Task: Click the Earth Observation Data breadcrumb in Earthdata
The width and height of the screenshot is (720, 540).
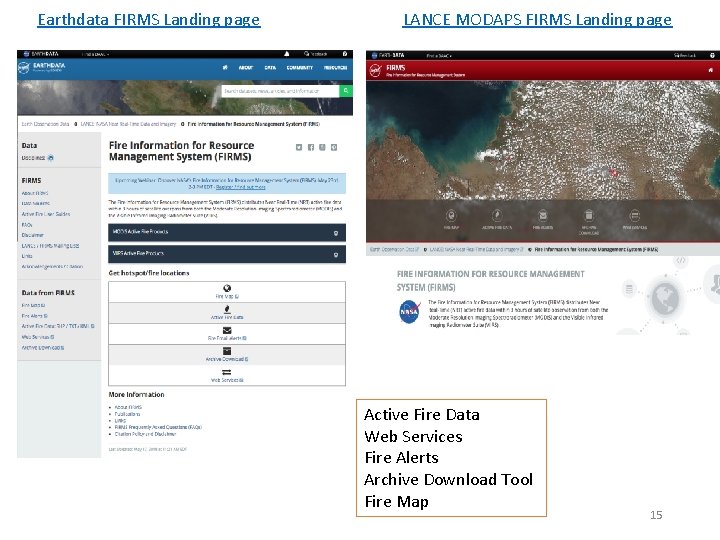Action: pos(45,124)
